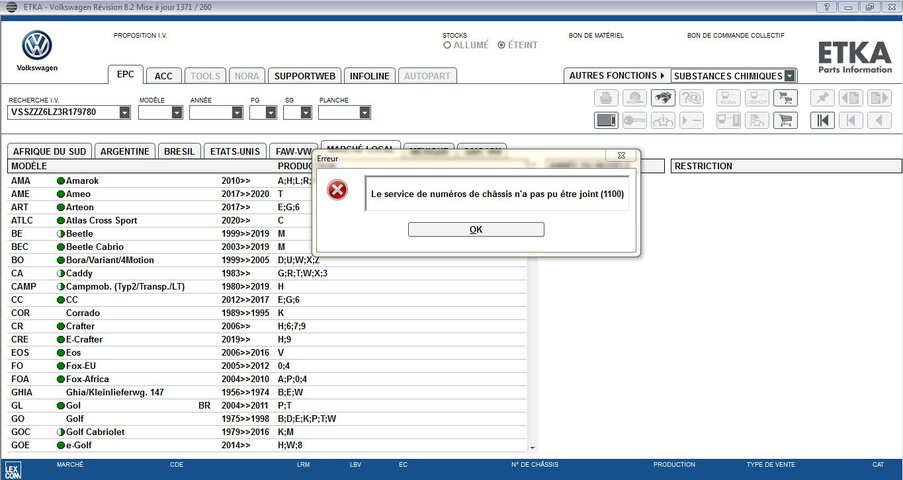Select the Corrado row

tap(268, 313)
